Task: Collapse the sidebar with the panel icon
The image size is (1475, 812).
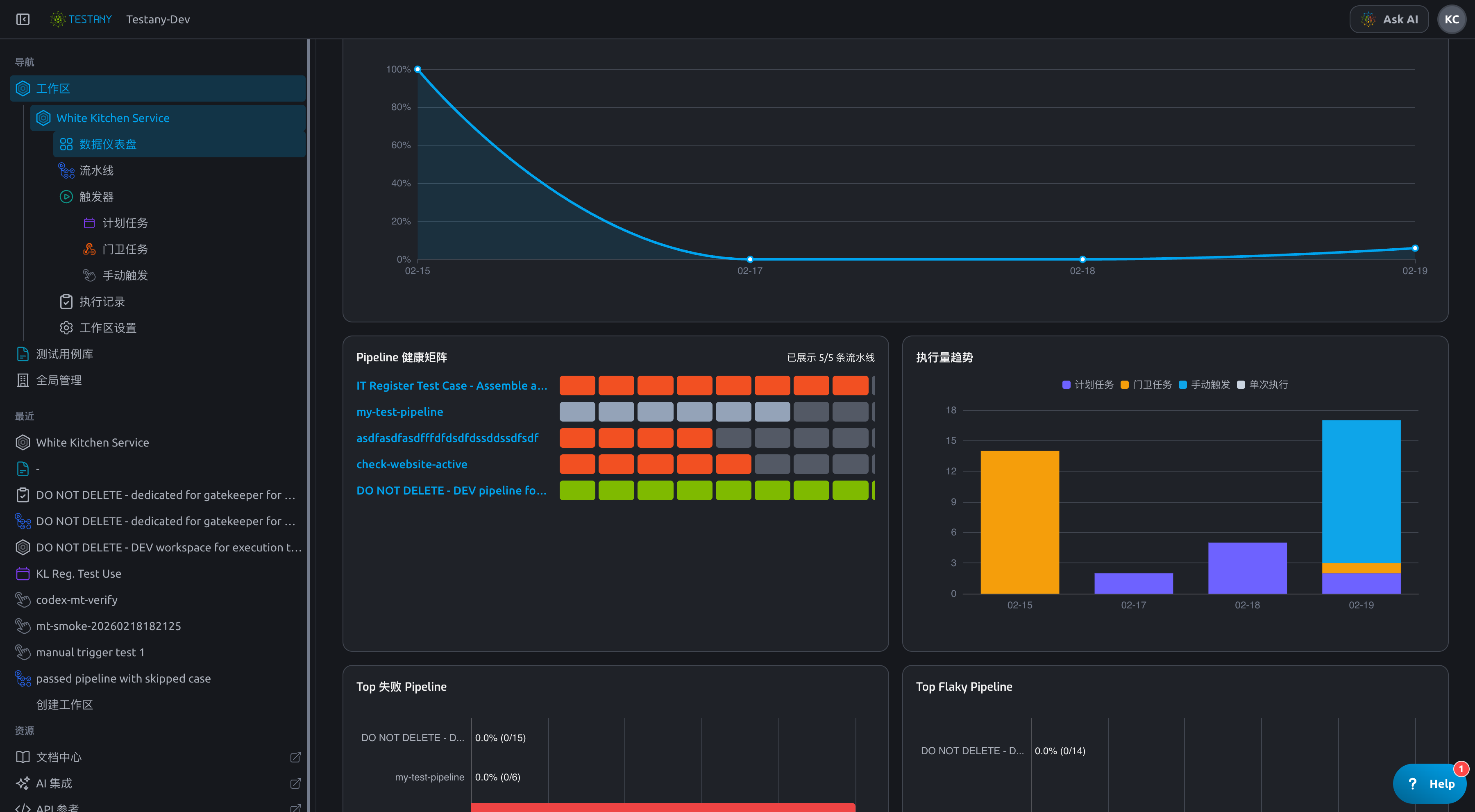Action: [x=23, y=19]
